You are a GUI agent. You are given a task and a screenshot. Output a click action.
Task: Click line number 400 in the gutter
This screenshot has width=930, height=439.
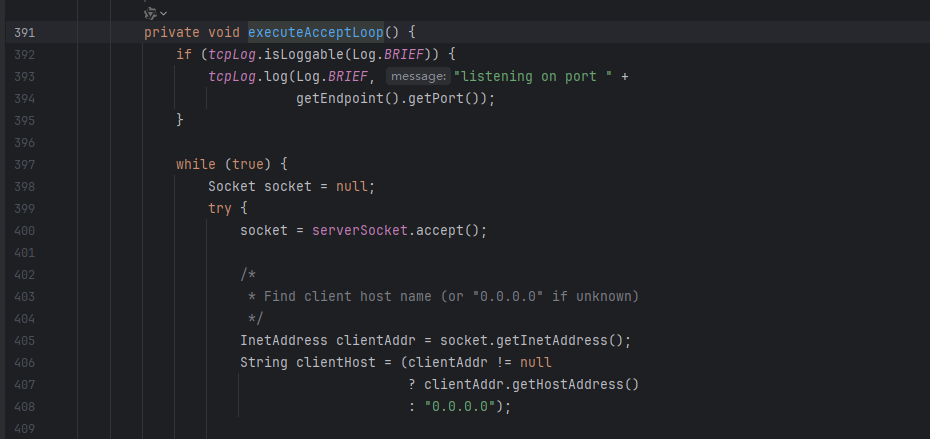[x=25, y=230]
